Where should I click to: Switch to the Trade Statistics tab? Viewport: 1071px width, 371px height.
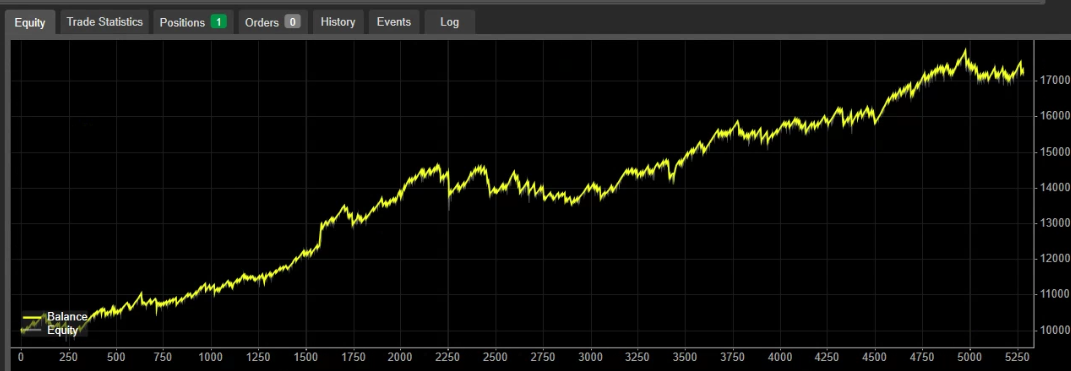tap(105, 22)
